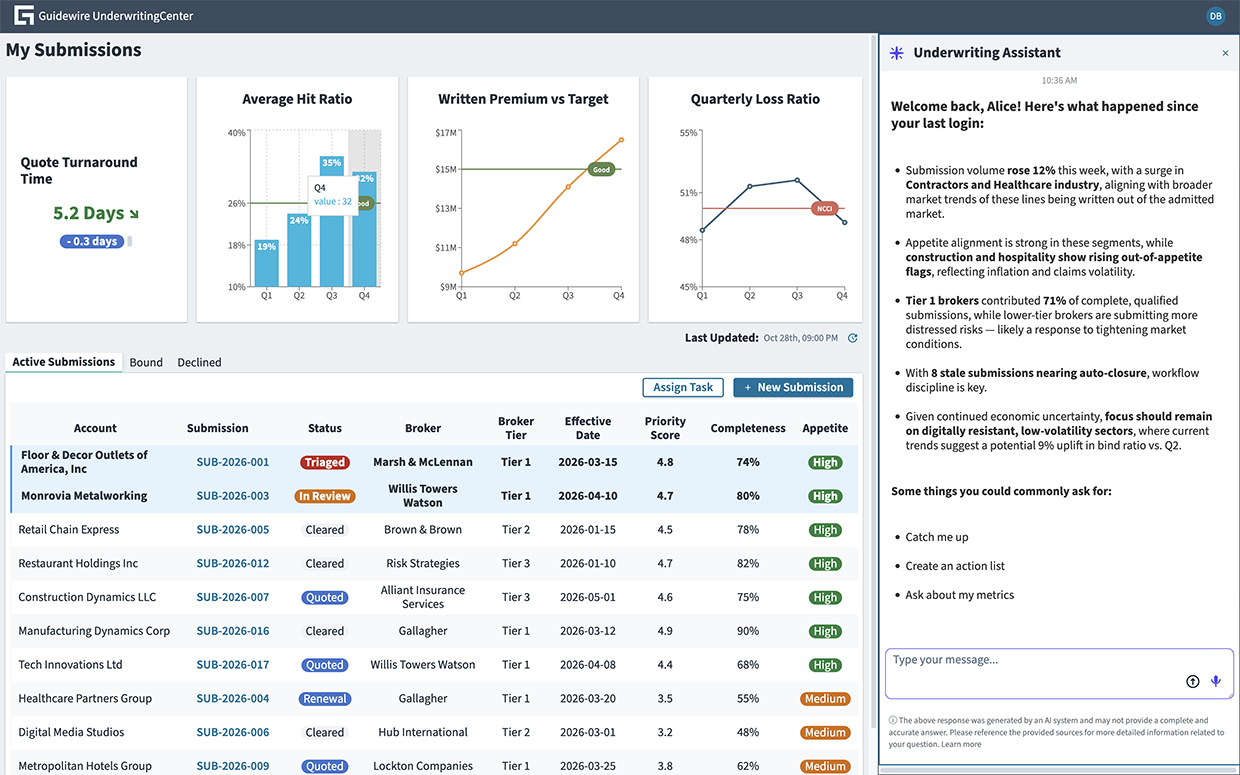The image size is (1240, 775).
Task: Open the DB user avatar menu
Action: coord(1215,16)
